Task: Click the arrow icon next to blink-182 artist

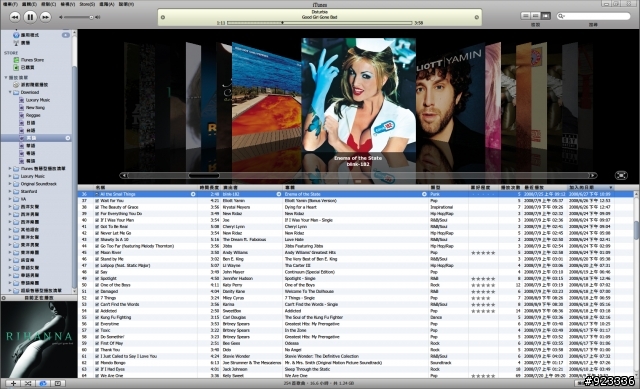Action: click(x=279, y=194)
